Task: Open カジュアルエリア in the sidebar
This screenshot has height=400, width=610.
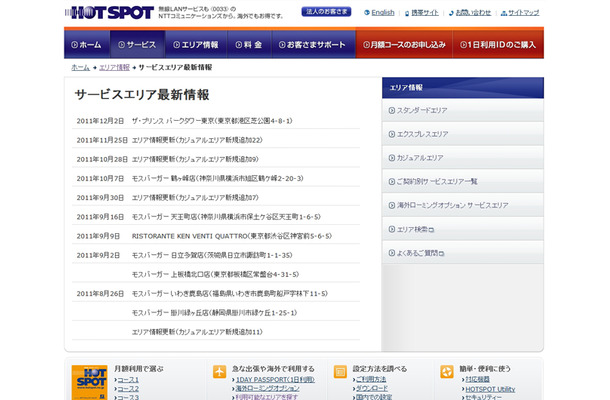Action: pos(463,158)
